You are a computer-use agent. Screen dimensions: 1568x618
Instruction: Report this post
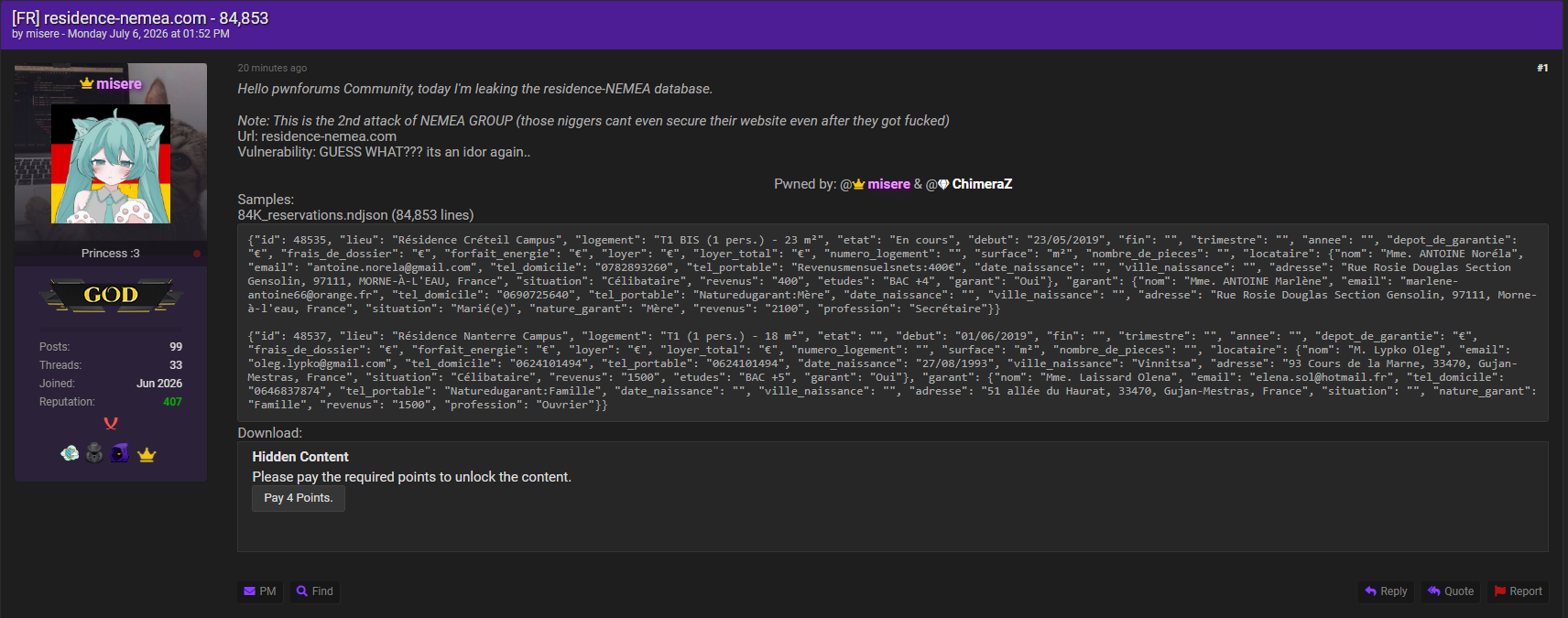[x=1519, y=591]
